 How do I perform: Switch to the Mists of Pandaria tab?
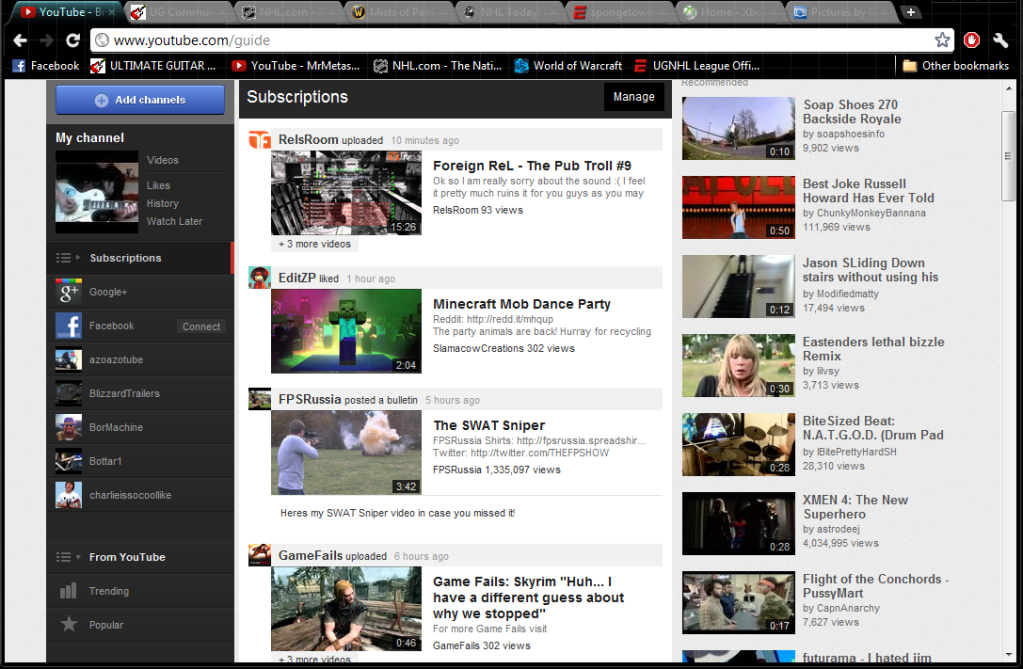pos(399,12)
